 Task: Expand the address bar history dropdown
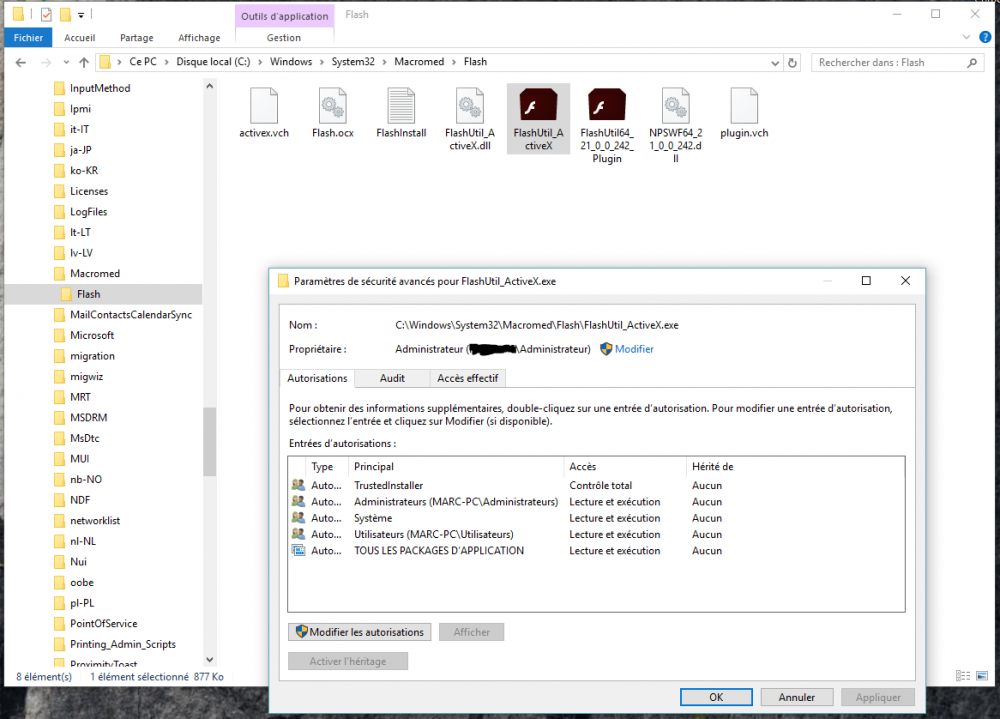pyautogui.click(x=774, y=62)
